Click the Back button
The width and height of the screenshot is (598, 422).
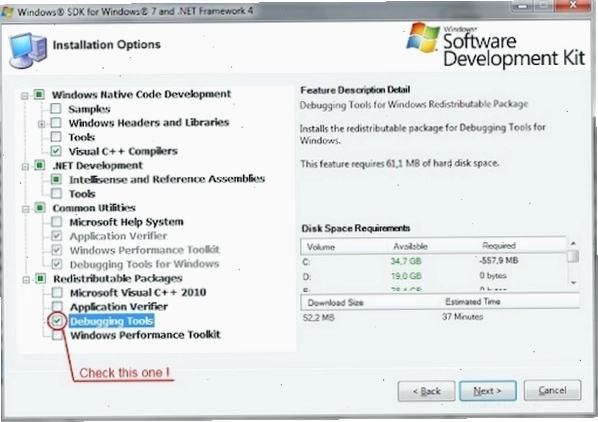426,391
